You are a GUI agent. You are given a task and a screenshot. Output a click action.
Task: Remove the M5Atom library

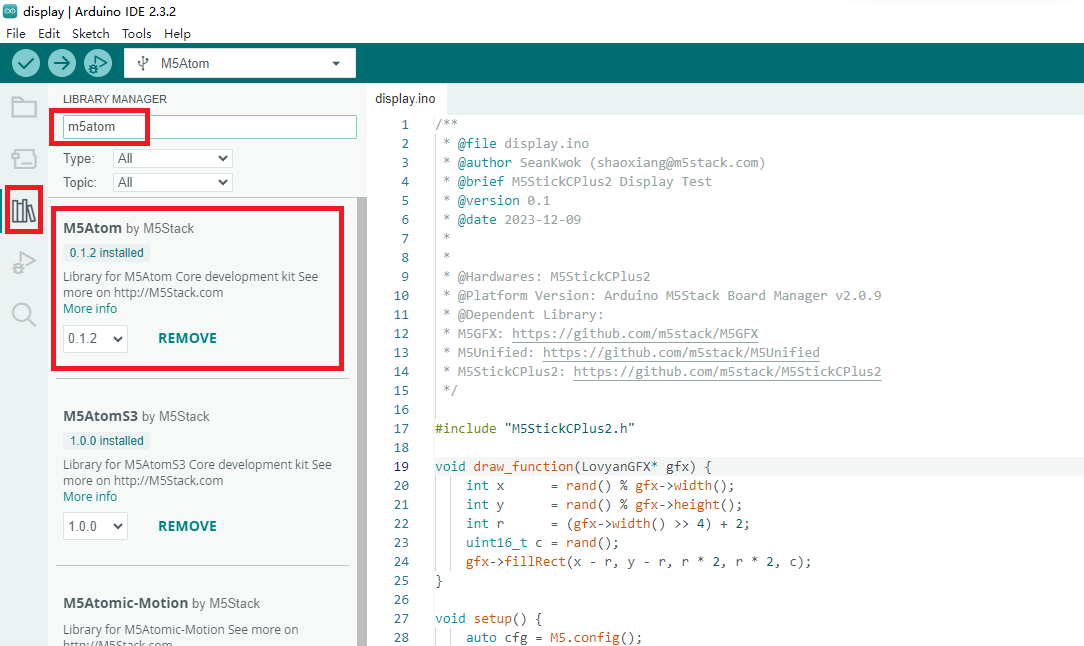click(187, 338)
